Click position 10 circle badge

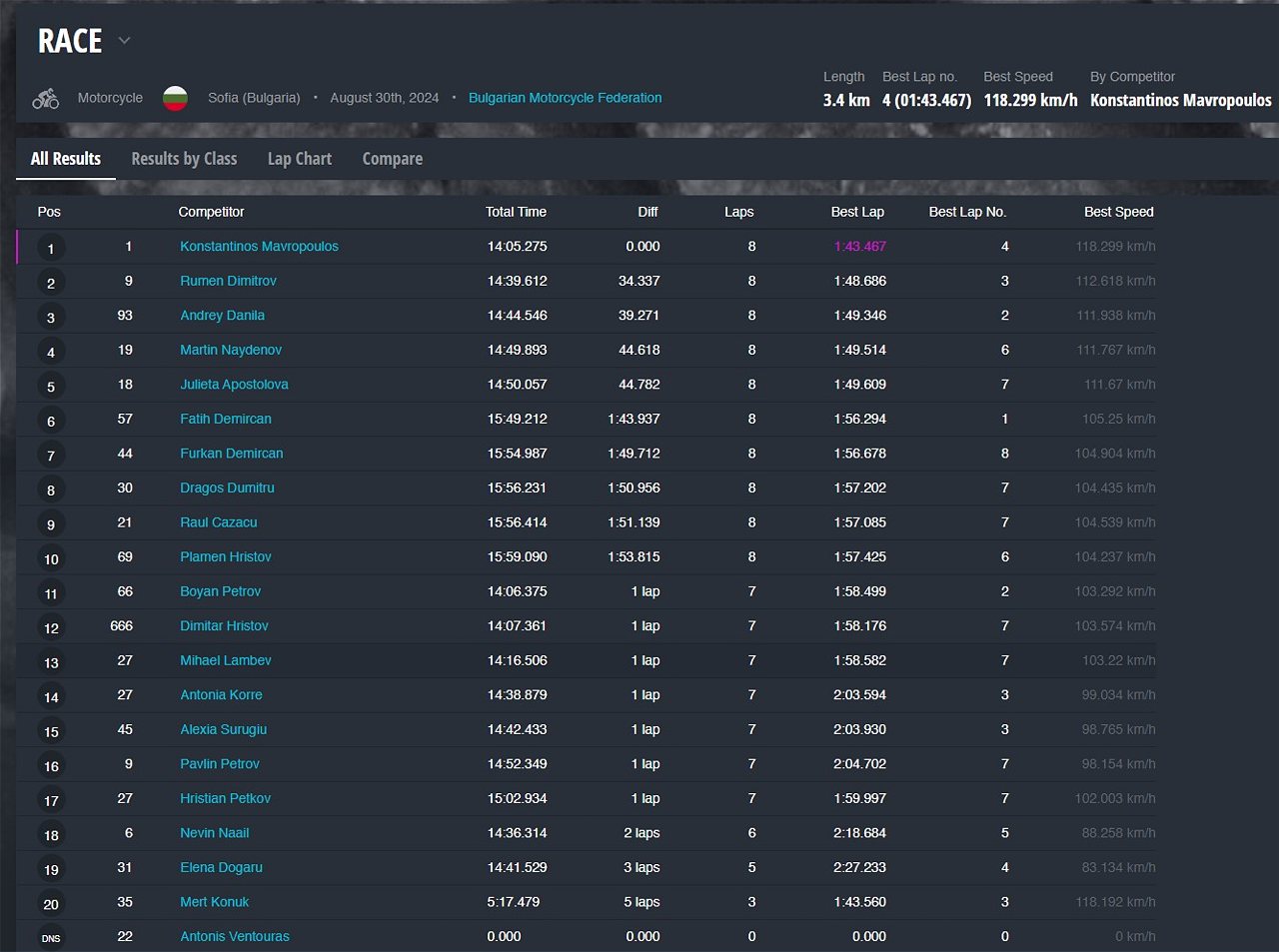pyautogui.click(x=51, y=558)
